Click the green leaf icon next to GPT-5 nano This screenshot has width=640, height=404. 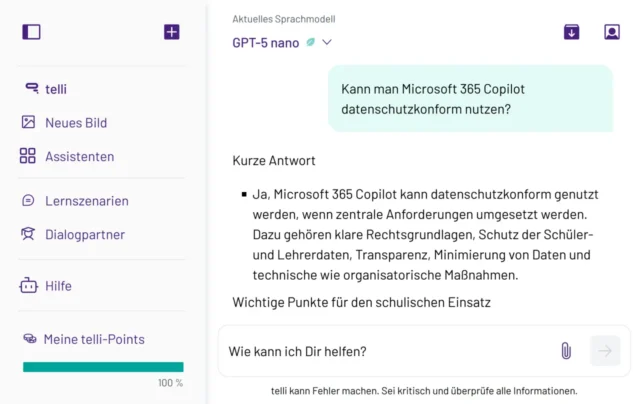click(311, 42)
